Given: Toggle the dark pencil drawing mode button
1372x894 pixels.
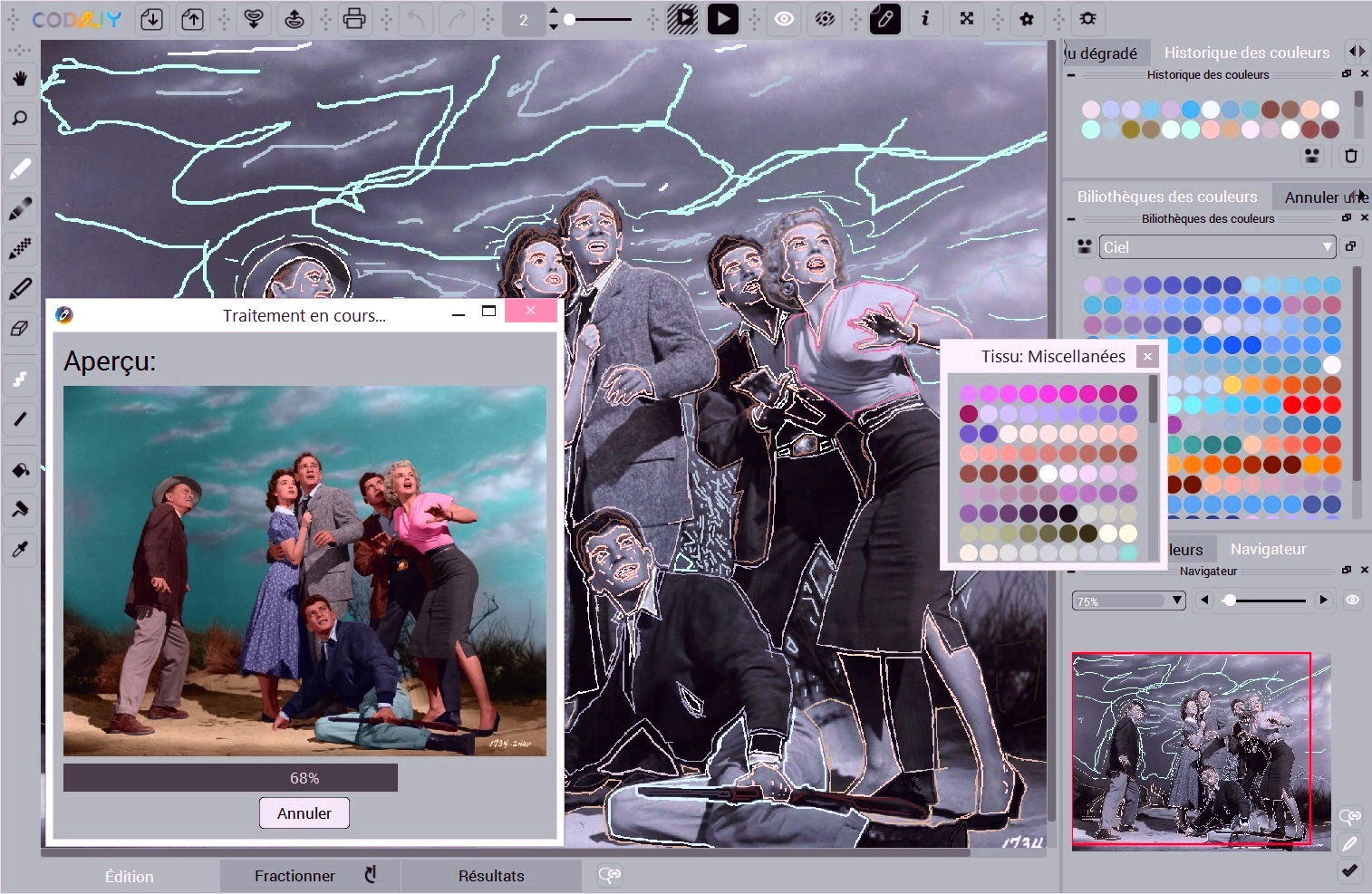Looking at the screenshot, I should 885,19.
